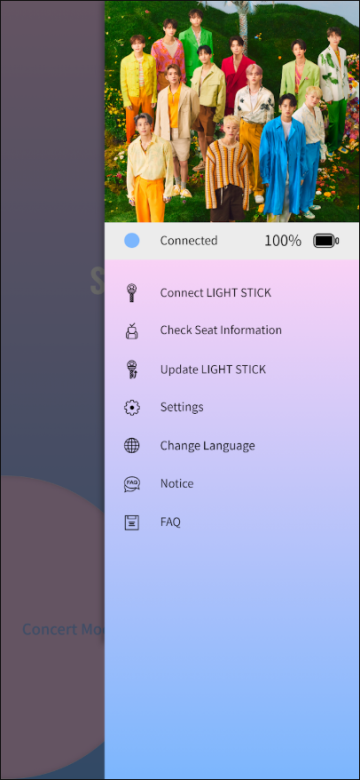Open the Notice page
This screenshot has height=780, width=360.
(177, 484)
